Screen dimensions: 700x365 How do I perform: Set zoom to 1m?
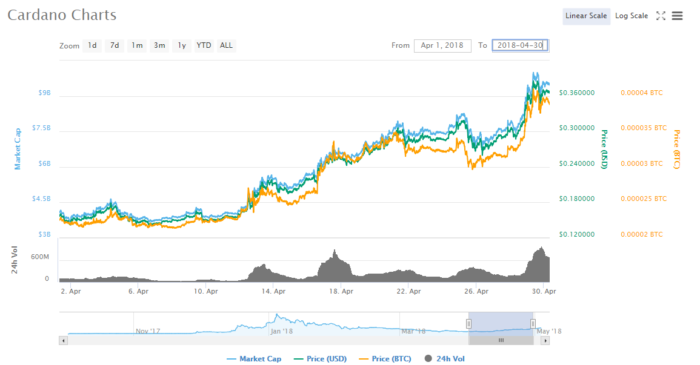(x=137, y=46)
